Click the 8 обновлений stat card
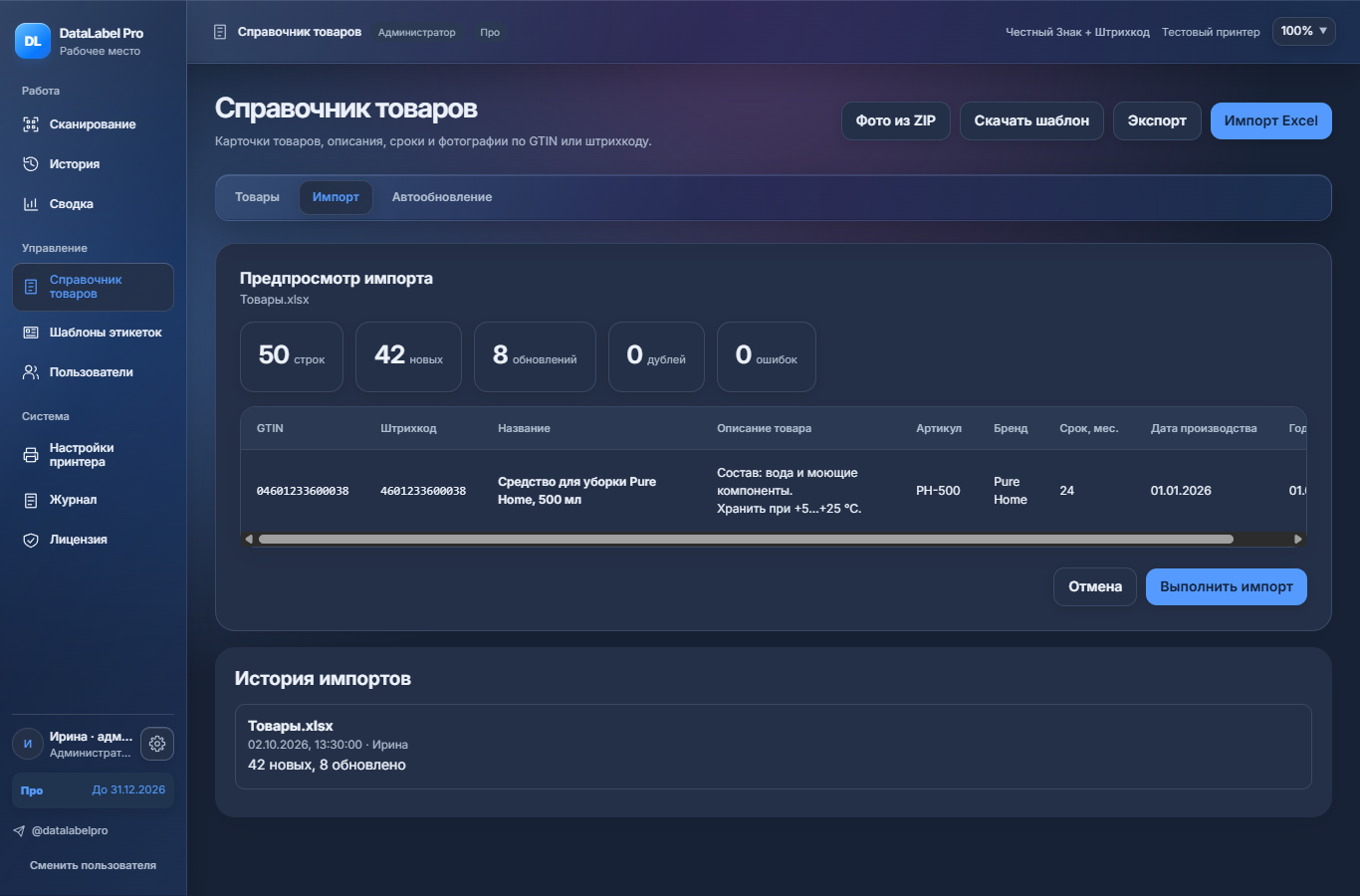The height and width of the screenshot is (896, 1360). [x=535, y=356]
